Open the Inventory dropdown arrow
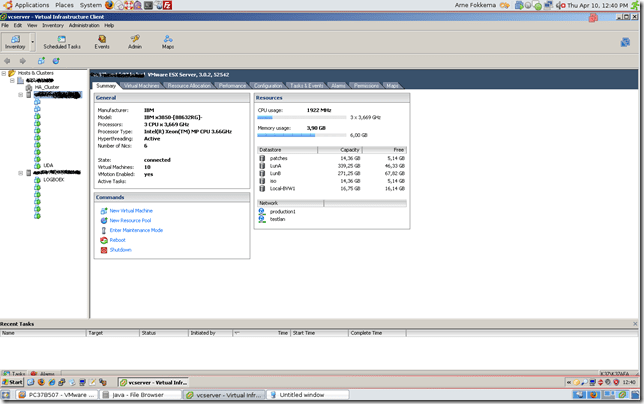This screenshot has width=644, height=404. (x=32, y=43)
